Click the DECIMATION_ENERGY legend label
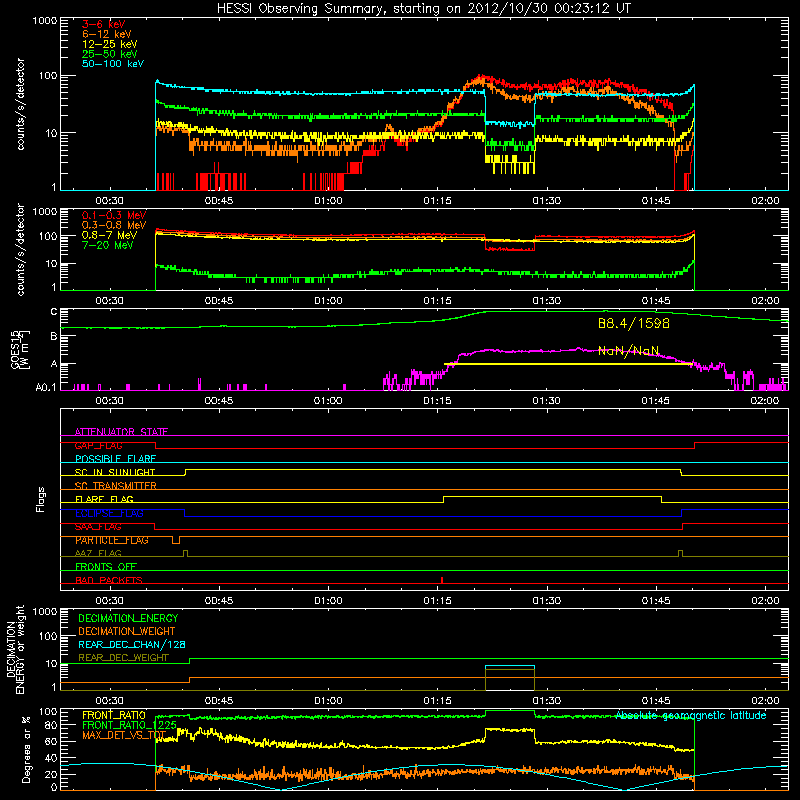The width and height of the screenshot is (800, 800). [x=128, y=618]
